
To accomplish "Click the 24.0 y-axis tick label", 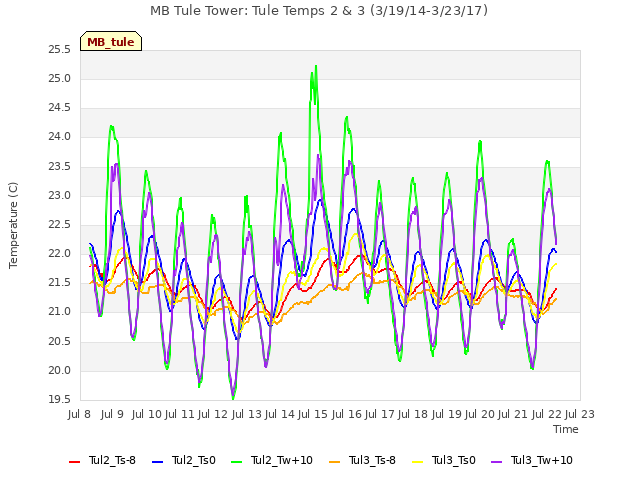I will (59, 137).
